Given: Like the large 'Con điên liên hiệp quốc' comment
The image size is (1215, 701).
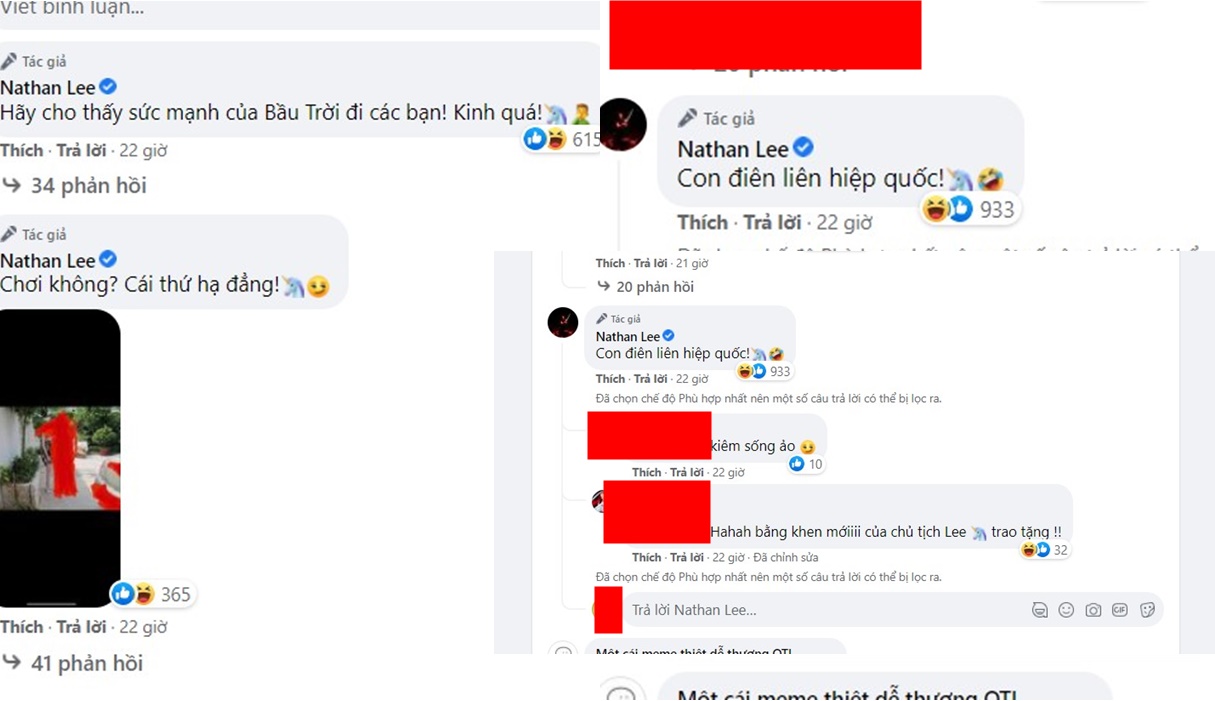Looking at the screenshot, I should pos(702,222).
